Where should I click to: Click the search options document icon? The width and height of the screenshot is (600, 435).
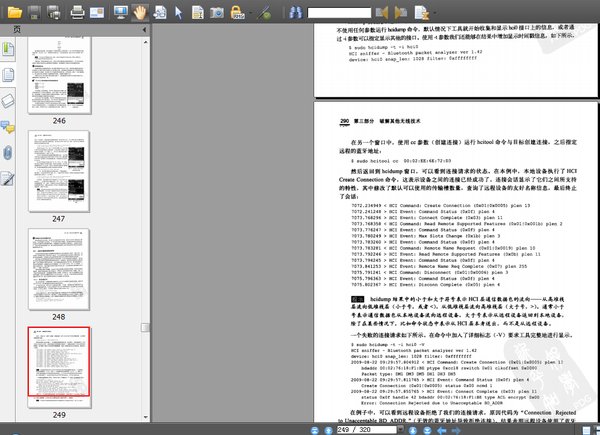point(422,13)
